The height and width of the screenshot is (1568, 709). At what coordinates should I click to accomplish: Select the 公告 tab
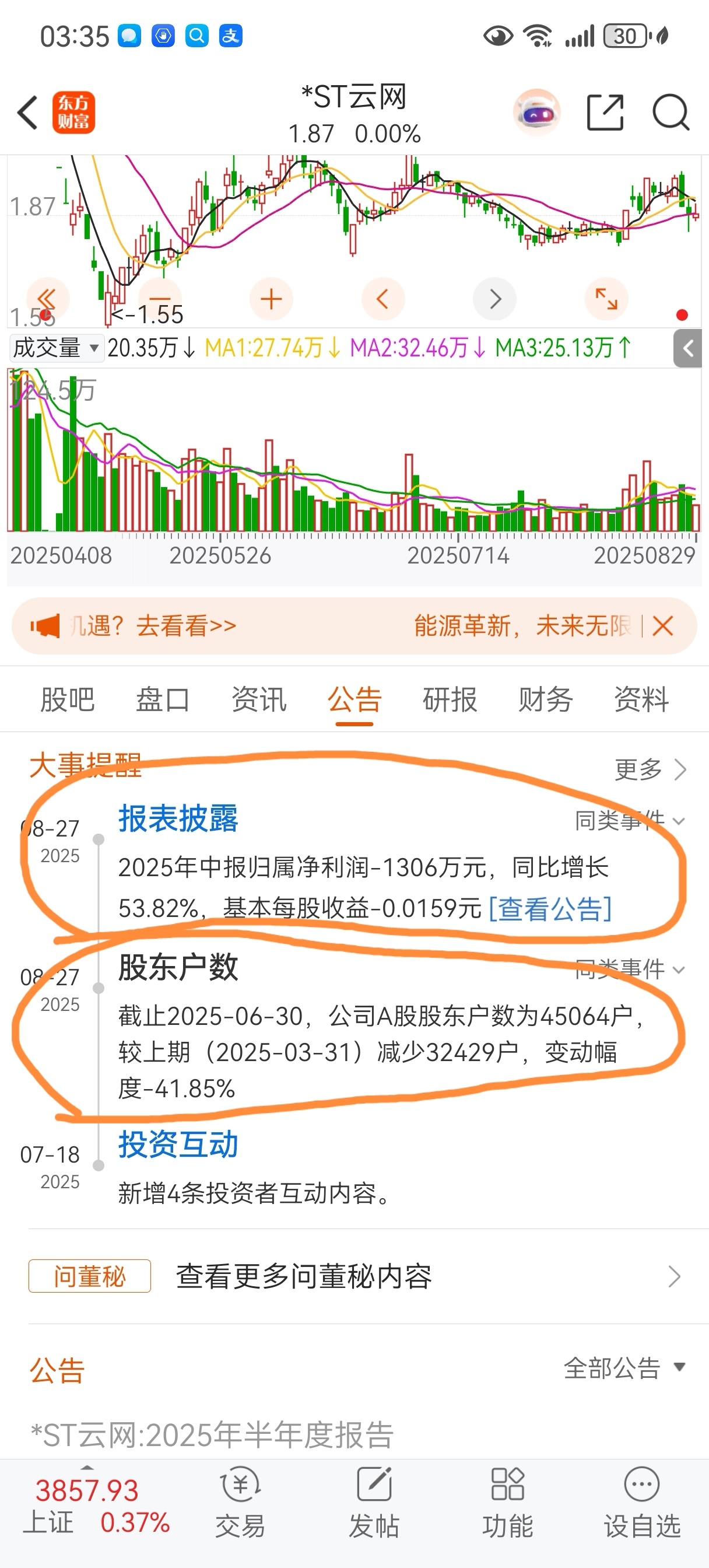(x=354, y=699)
